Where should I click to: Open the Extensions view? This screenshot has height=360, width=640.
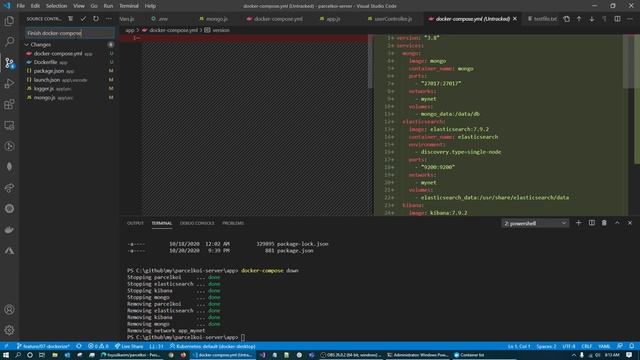9,104
